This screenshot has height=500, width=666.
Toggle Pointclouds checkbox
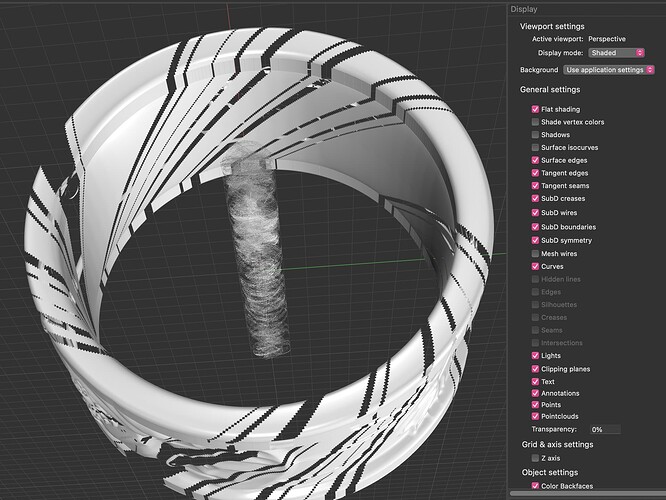pyautogui.click(x=535, y=416)
